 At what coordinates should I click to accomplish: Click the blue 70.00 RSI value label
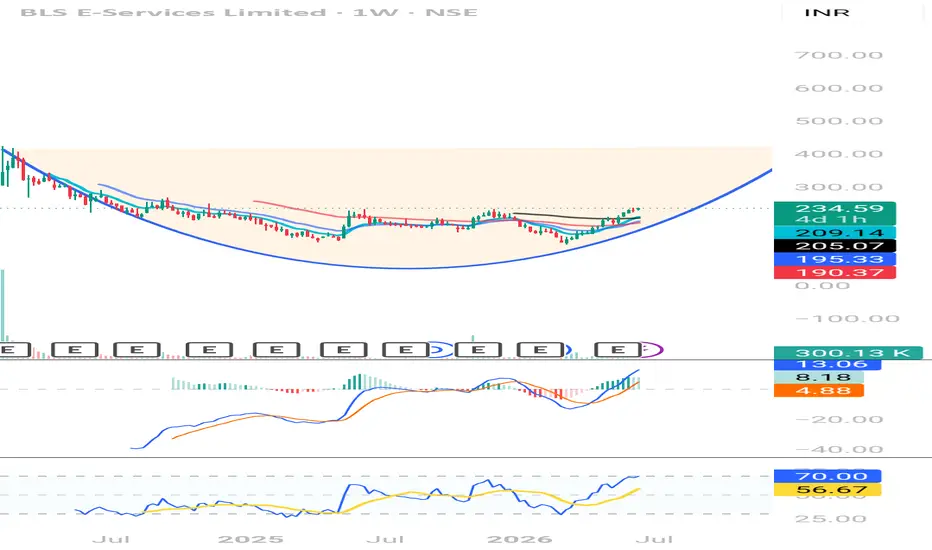pyautogui.click(x=827, y=476)
